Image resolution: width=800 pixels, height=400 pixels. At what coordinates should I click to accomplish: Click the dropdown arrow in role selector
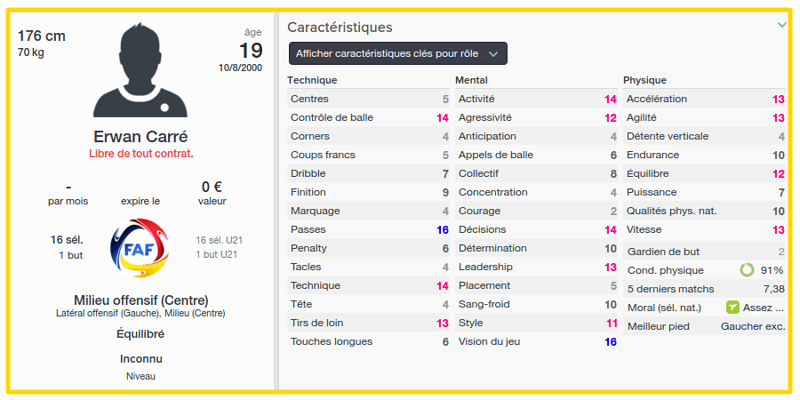[493, 54]
